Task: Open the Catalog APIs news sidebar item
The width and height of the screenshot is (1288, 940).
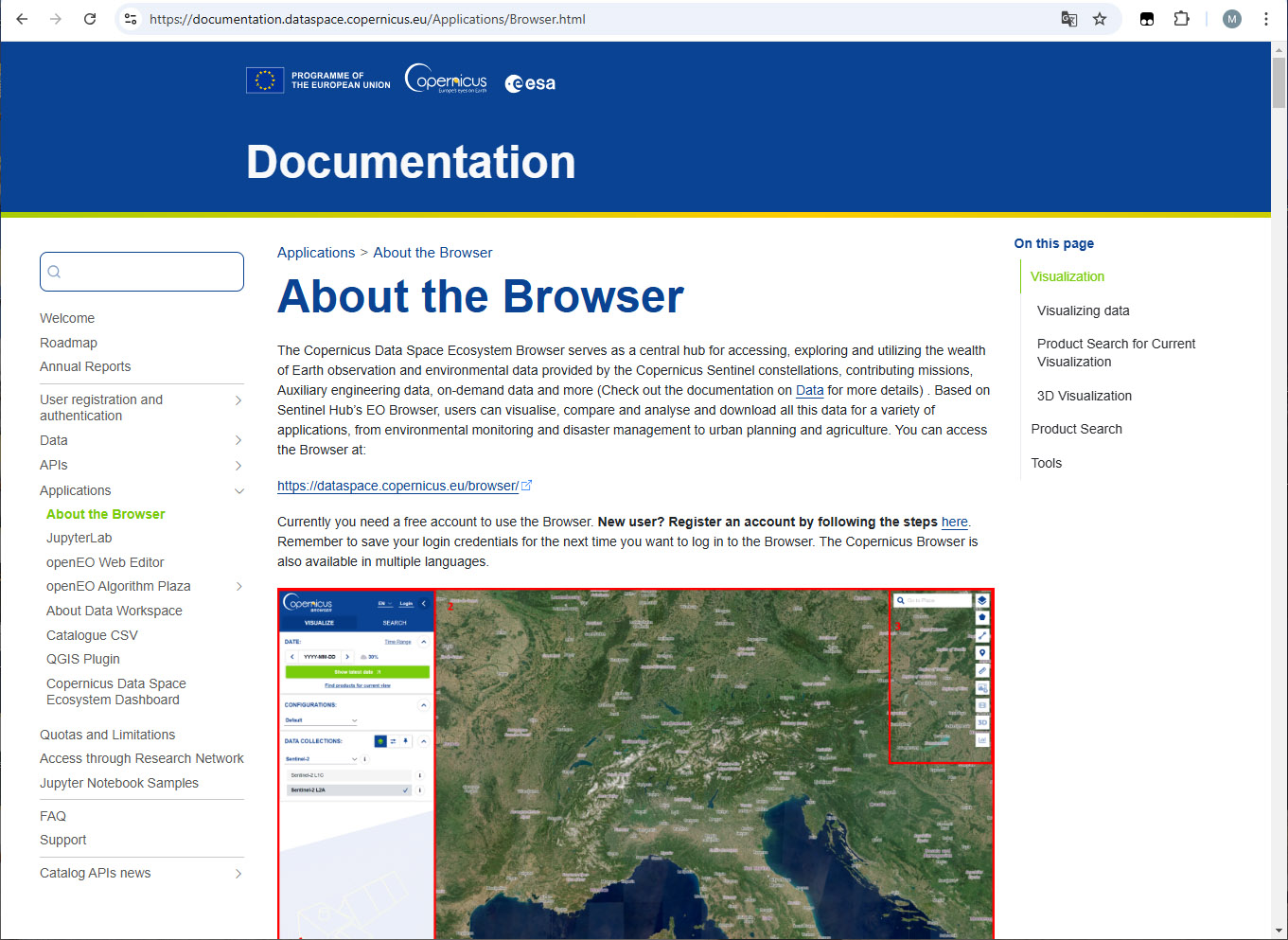Action: (x=96, y=872)
